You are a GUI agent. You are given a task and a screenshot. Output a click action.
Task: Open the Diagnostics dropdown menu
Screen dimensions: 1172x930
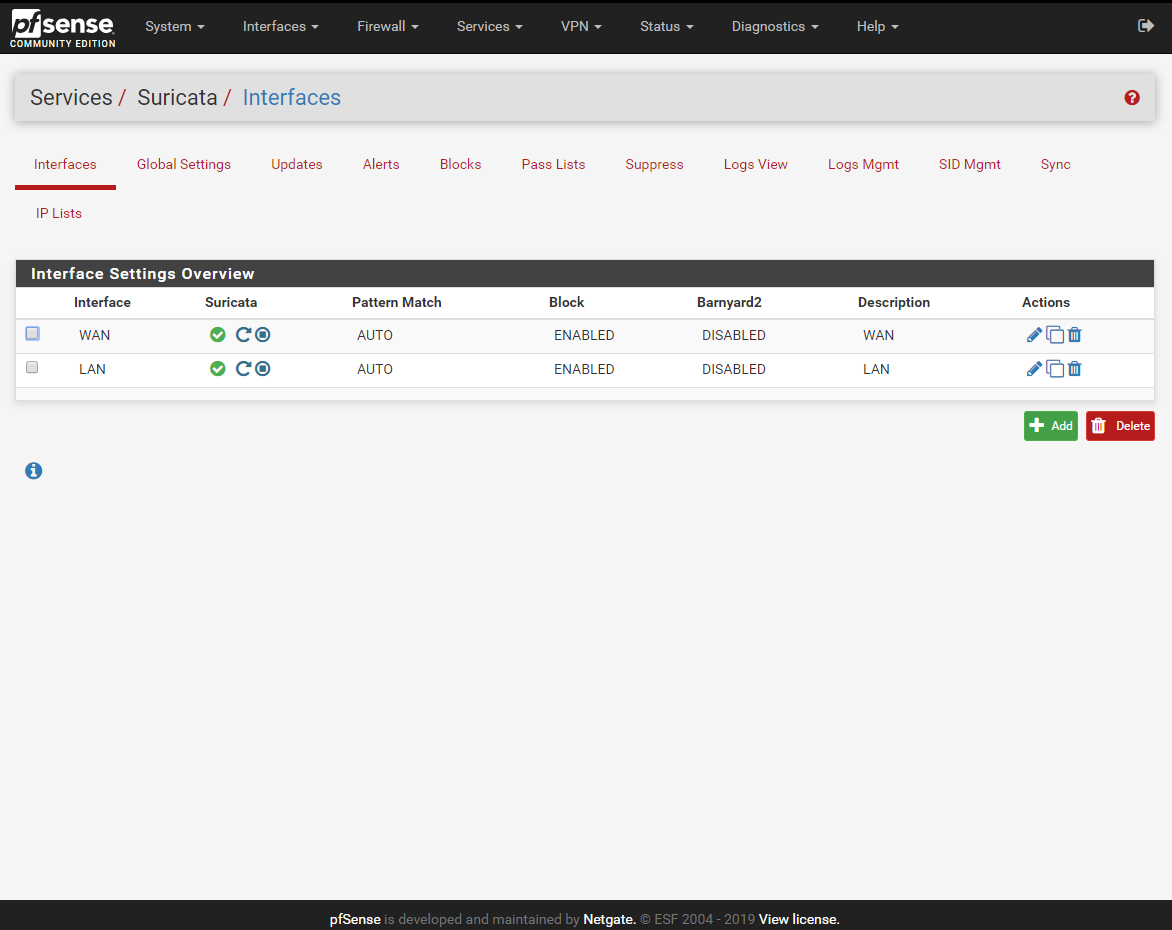point(774,27)
